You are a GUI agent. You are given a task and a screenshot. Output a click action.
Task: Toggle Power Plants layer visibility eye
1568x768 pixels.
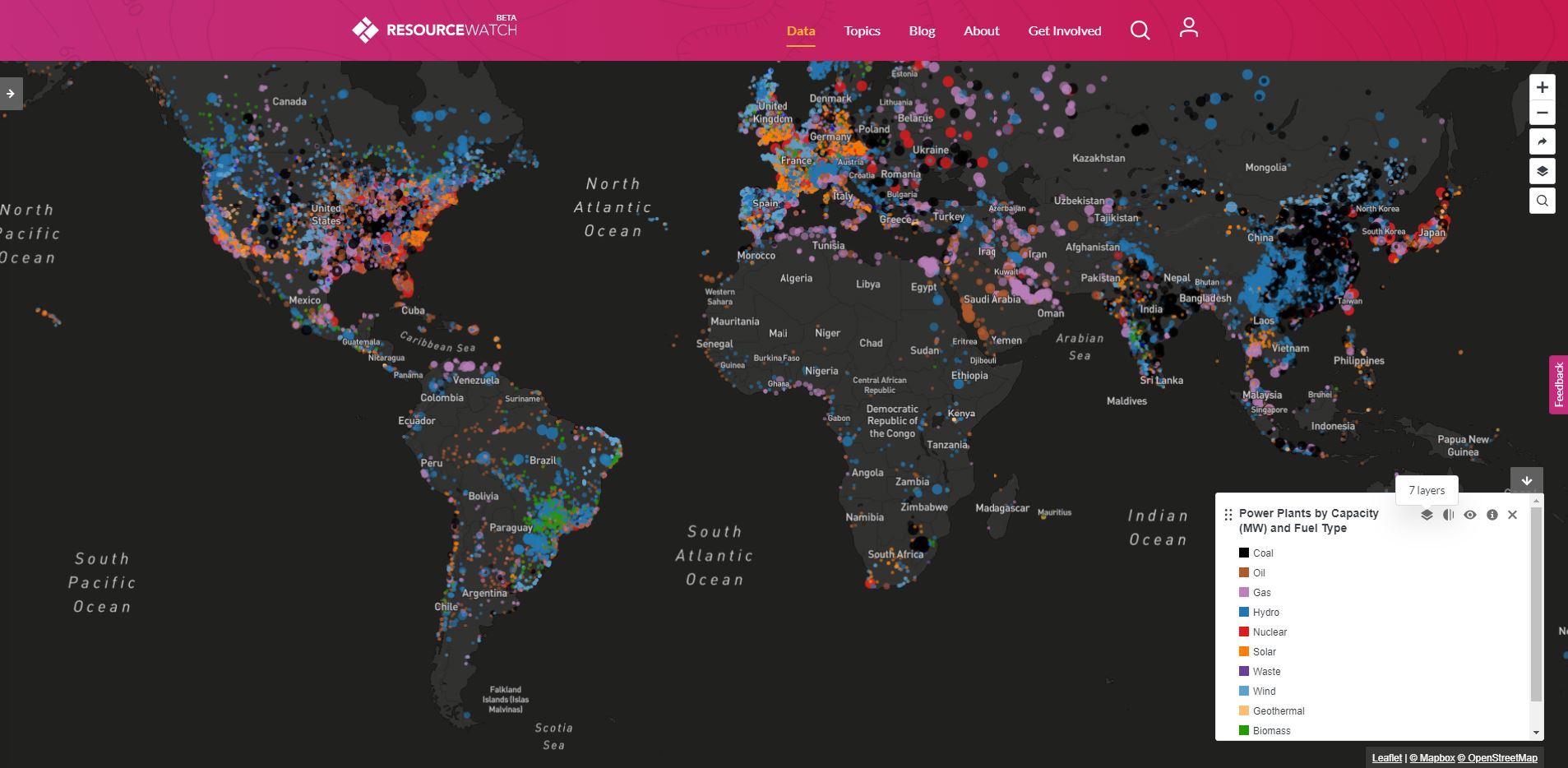coord(1469,515)
